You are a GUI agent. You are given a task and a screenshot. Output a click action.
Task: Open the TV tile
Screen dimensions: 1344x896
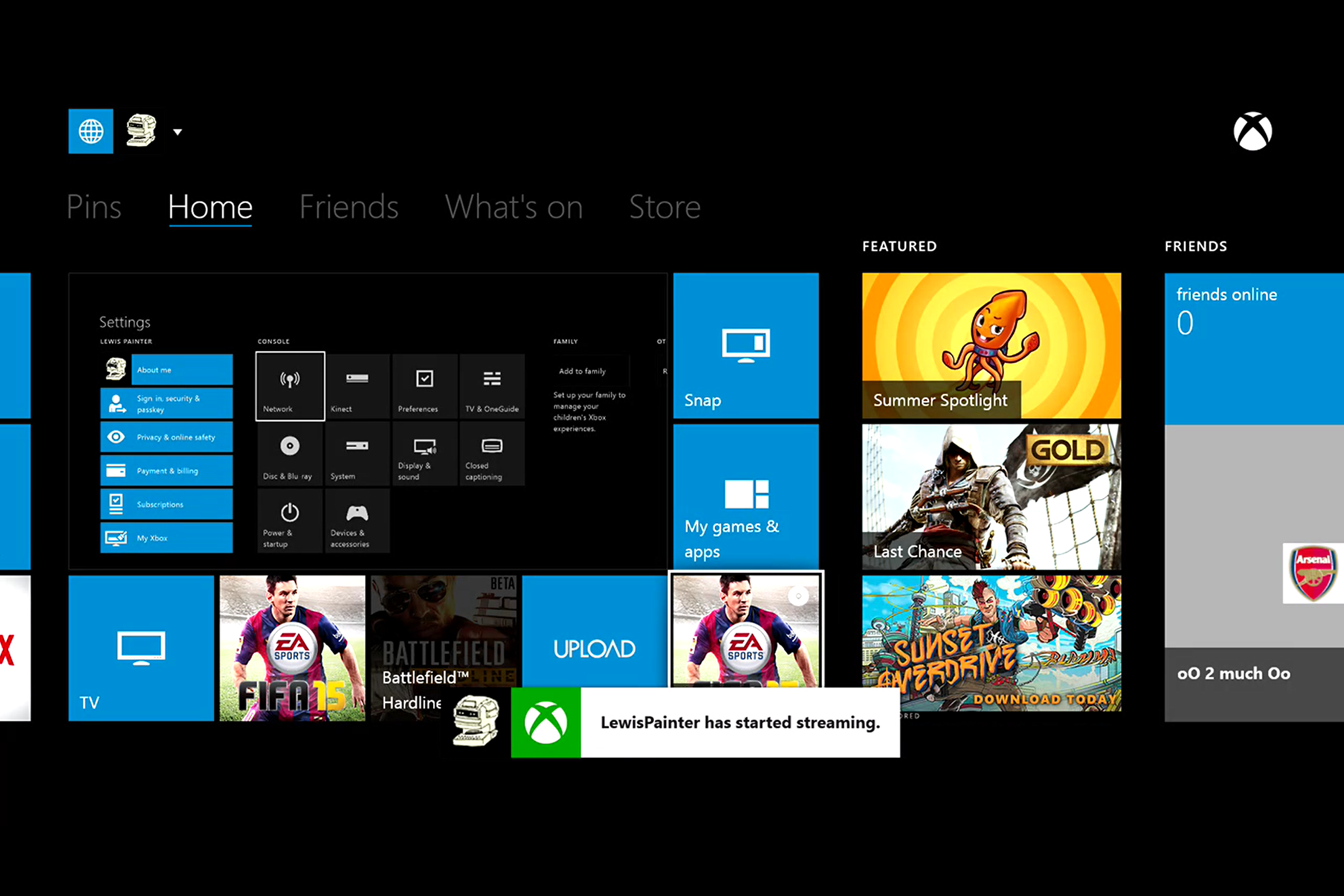tap(141, 648)
